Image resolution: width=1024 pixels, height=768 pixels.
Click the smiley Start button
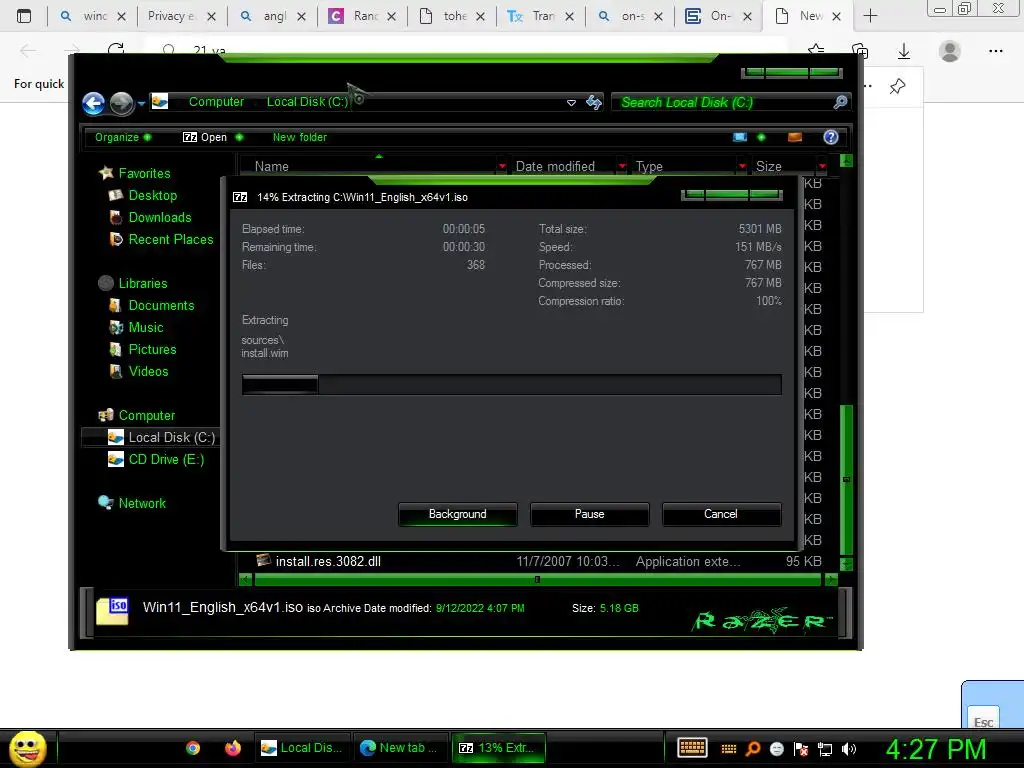pos(27,748)
